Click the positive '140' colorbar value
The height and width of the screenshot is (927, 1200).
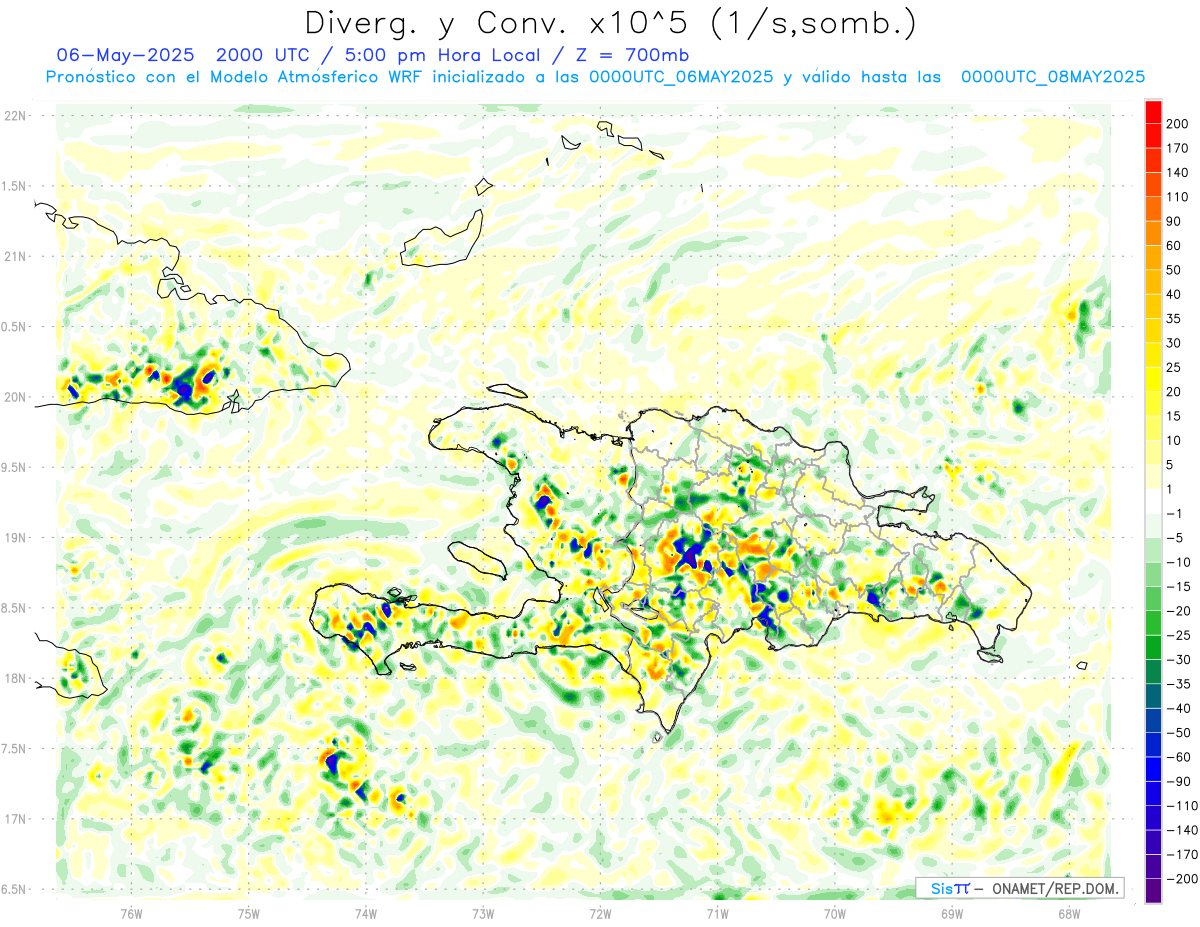tap(1178, 172)
